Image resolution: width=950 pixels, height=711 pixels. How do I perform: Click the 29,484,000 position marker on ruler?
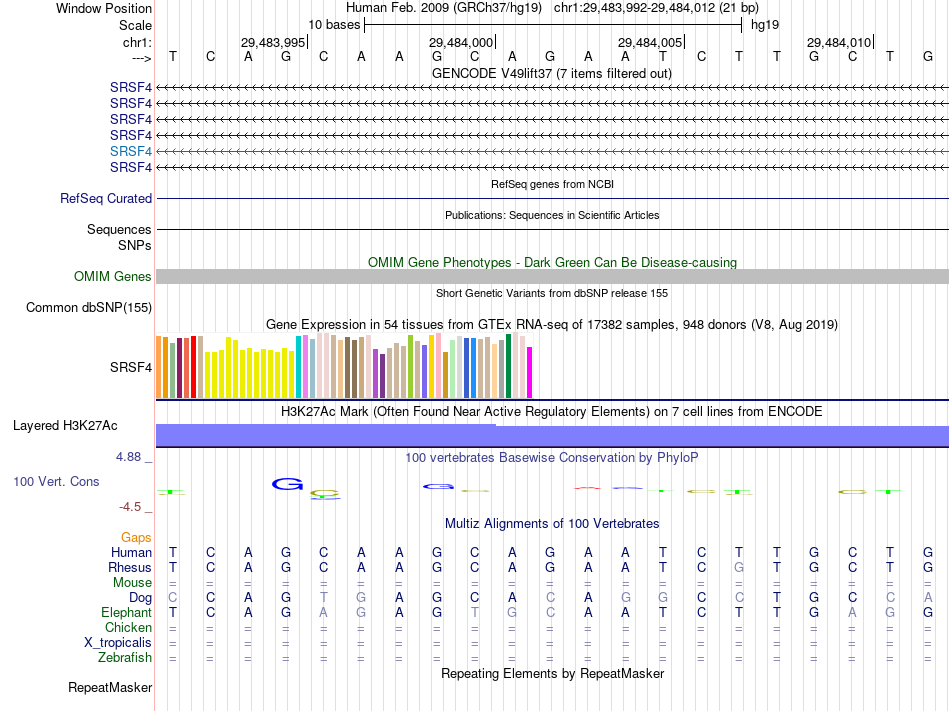coord(462,42)
